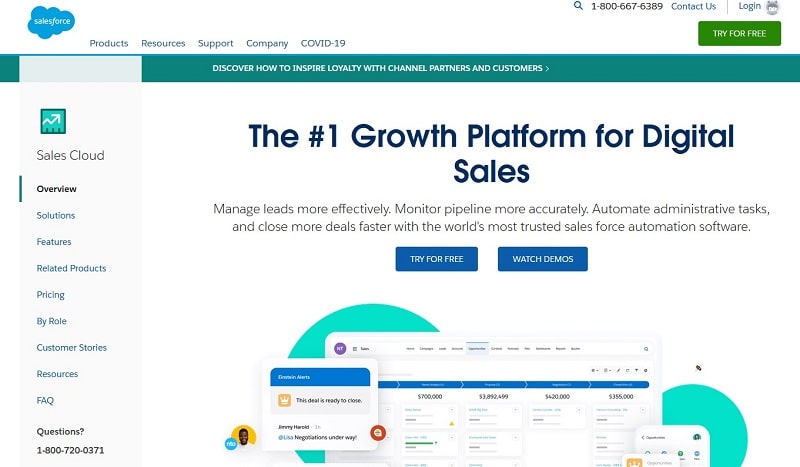Click the Contact Us link
This screenshot has height=467, width=800.
tap(693, 6)
